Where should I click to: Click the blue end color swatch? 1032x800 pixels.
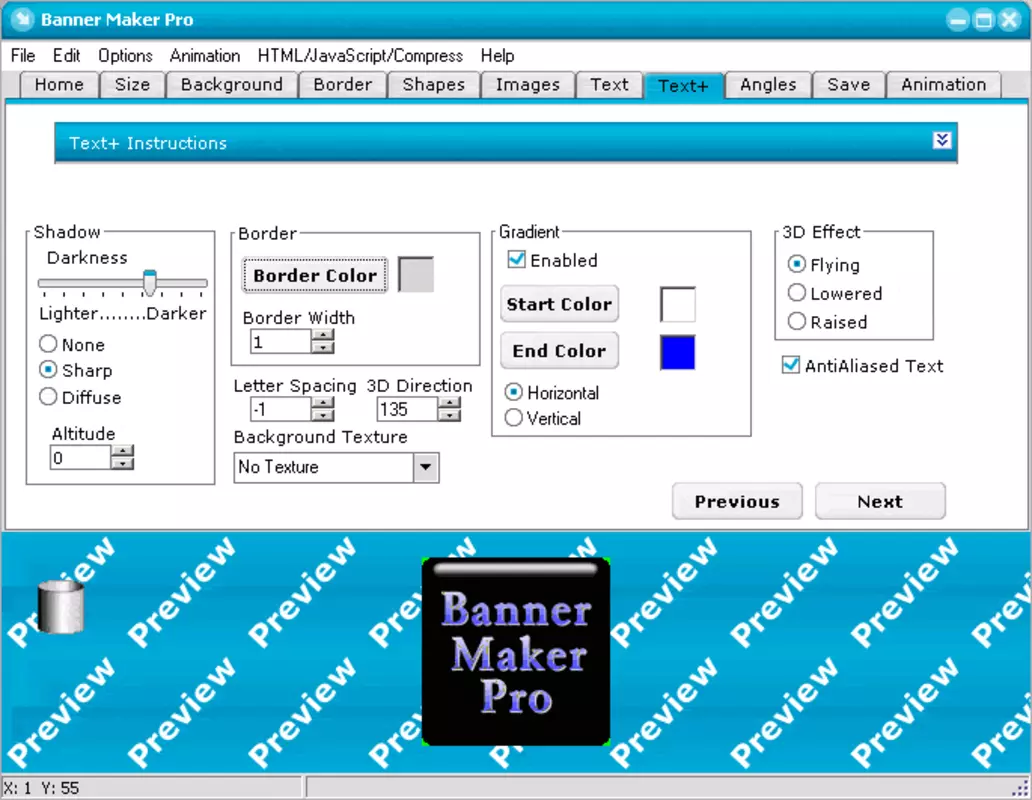(x=678, y=352)
